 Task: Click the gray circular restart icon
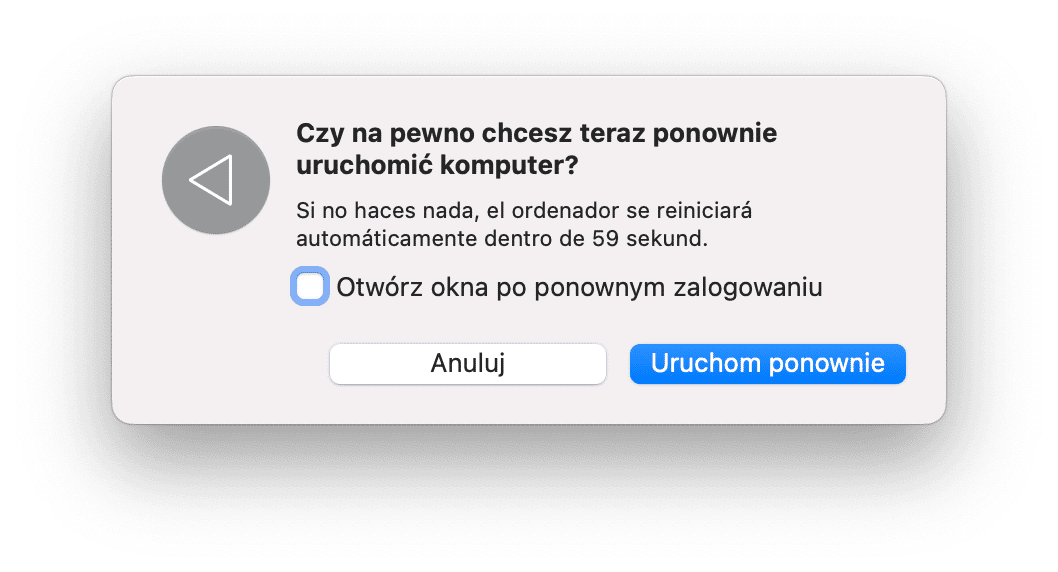pos(216,180)
